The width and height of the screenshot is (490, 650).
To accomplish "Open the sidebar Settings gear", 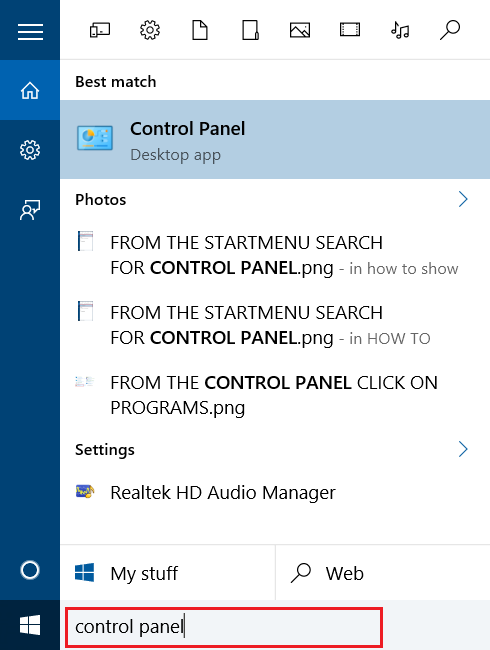I will [x=30, y=150].
